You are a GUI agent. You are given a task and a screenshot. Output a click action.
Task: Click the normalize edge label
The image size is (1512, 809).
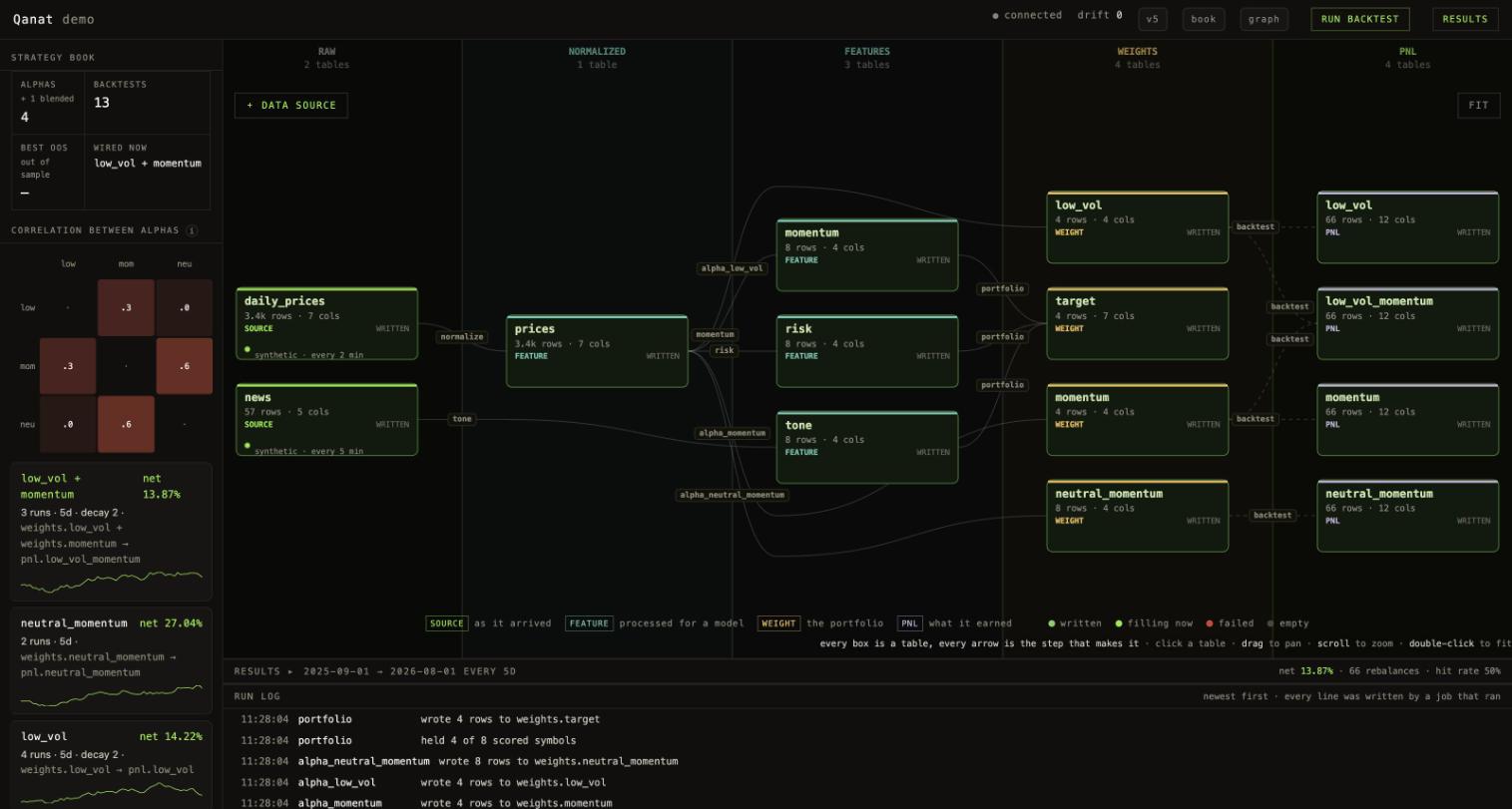click(x=462, y=337)
